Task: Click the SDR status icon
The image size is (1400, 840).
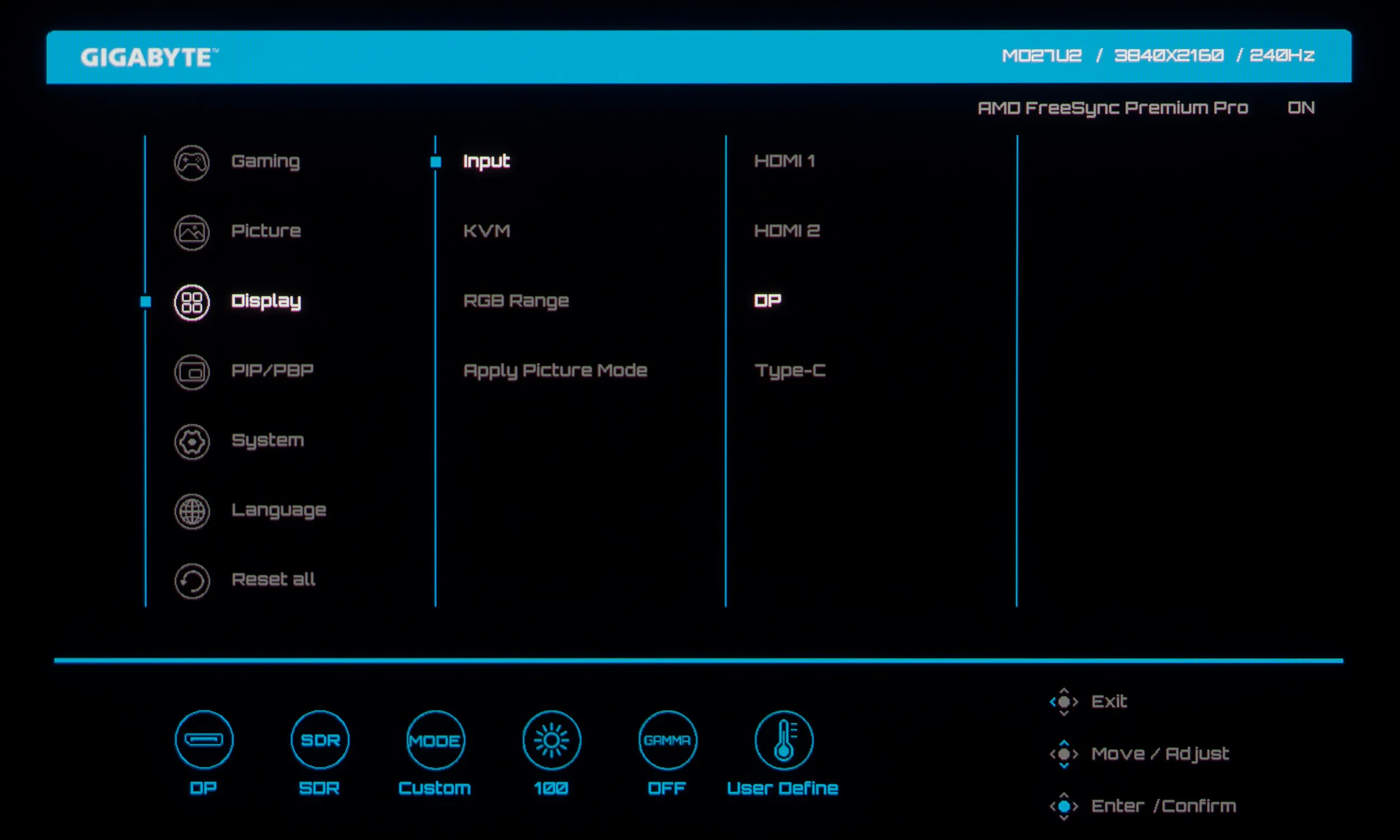Action: 320,740
